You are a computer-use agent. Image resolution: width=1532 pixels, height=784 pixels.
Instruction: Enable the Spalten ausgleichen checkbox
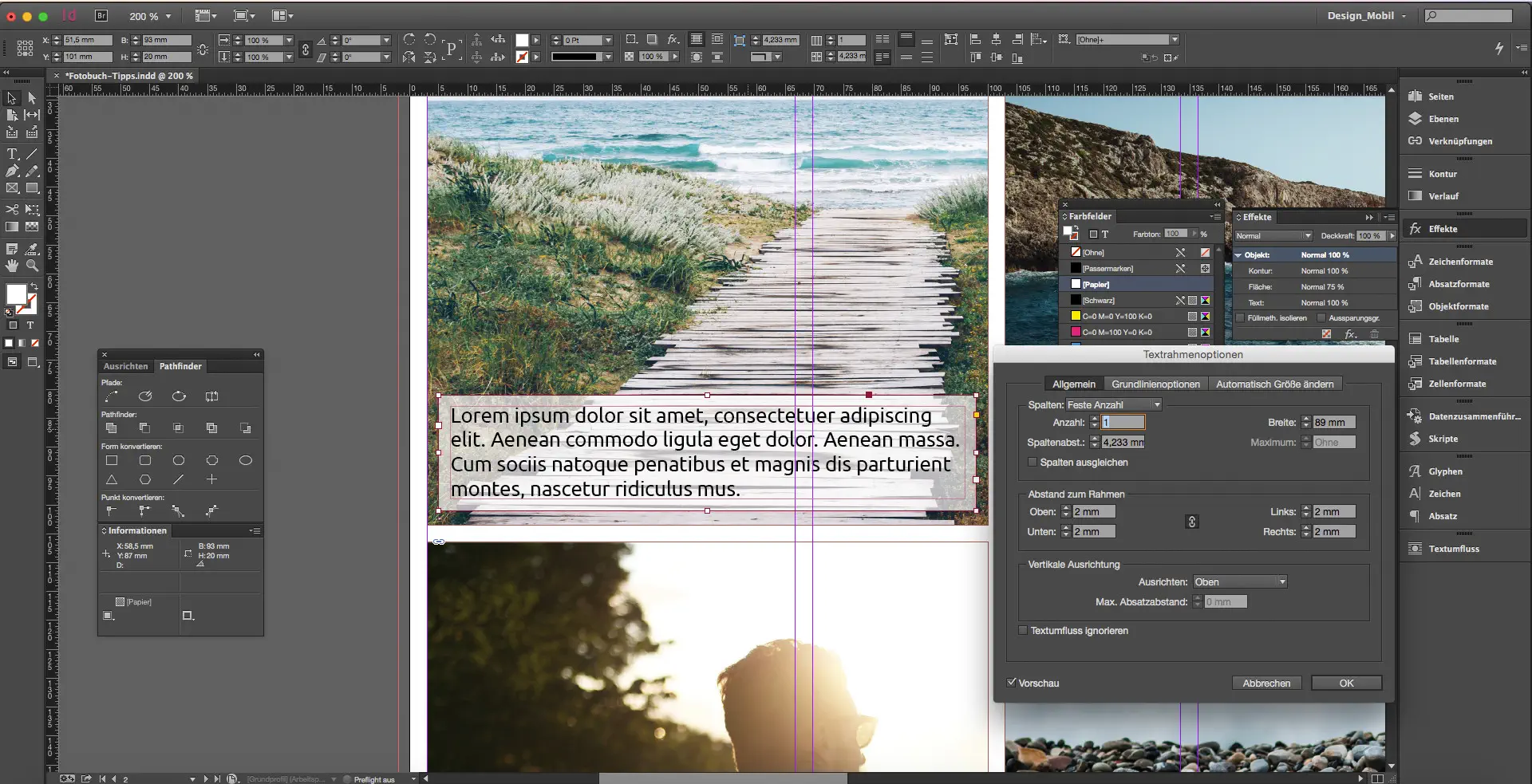pos(1032,463)
